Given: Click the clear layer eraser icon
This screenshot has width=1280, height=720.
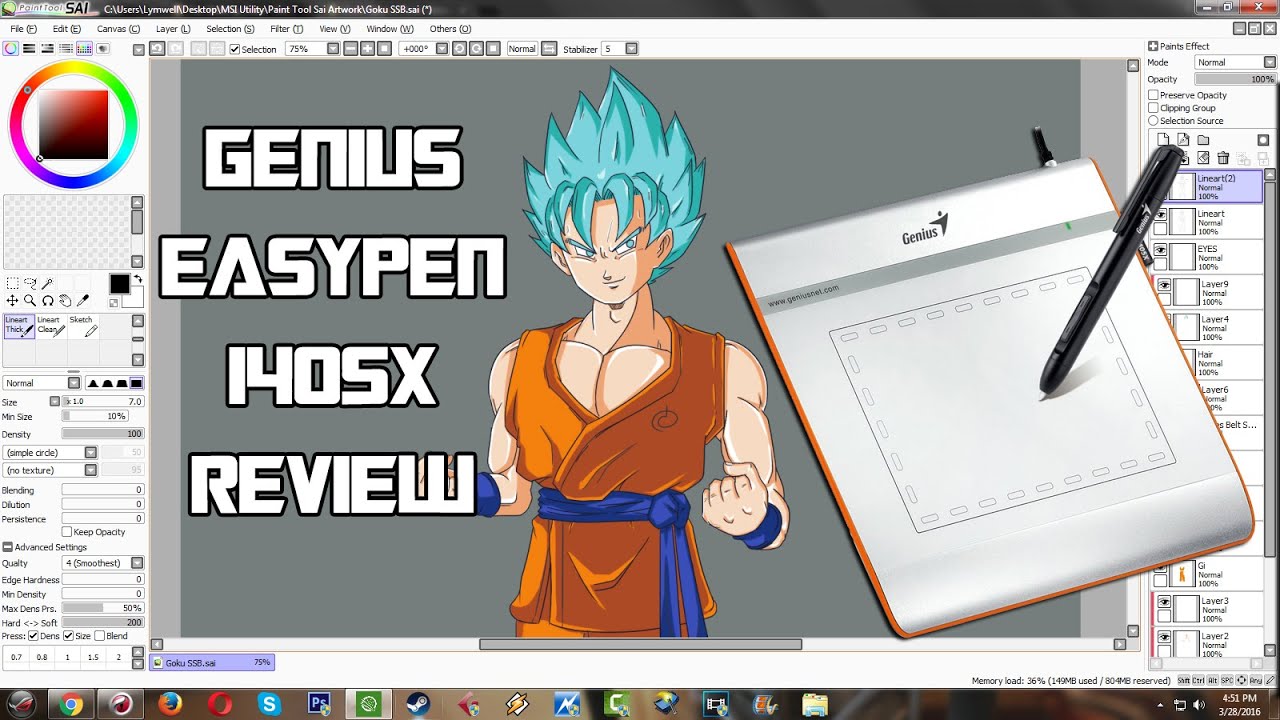Looking at the screenshot, I should click(1203, 158).
